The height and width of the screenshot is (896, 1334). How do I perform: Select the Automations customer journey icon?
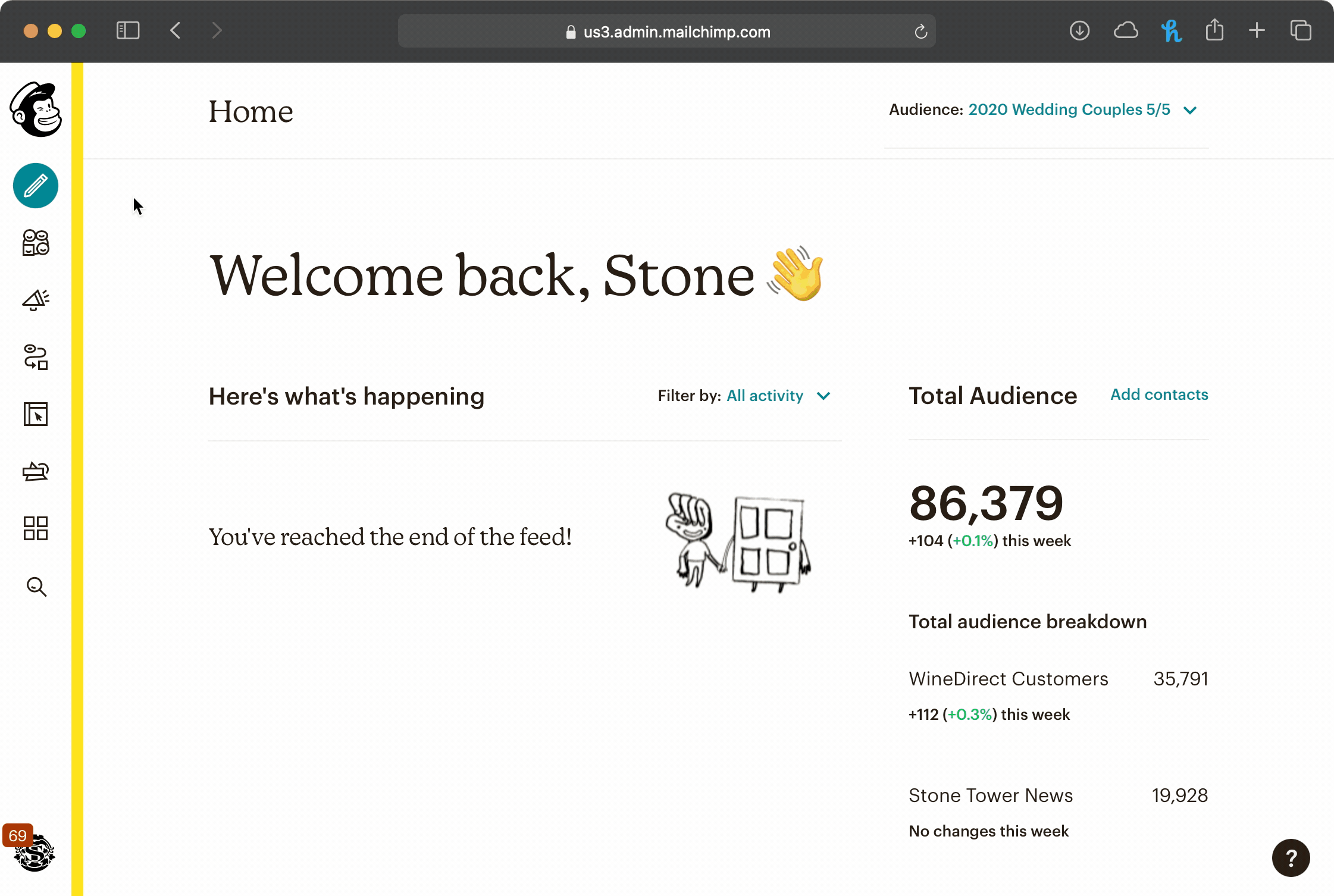35,357
